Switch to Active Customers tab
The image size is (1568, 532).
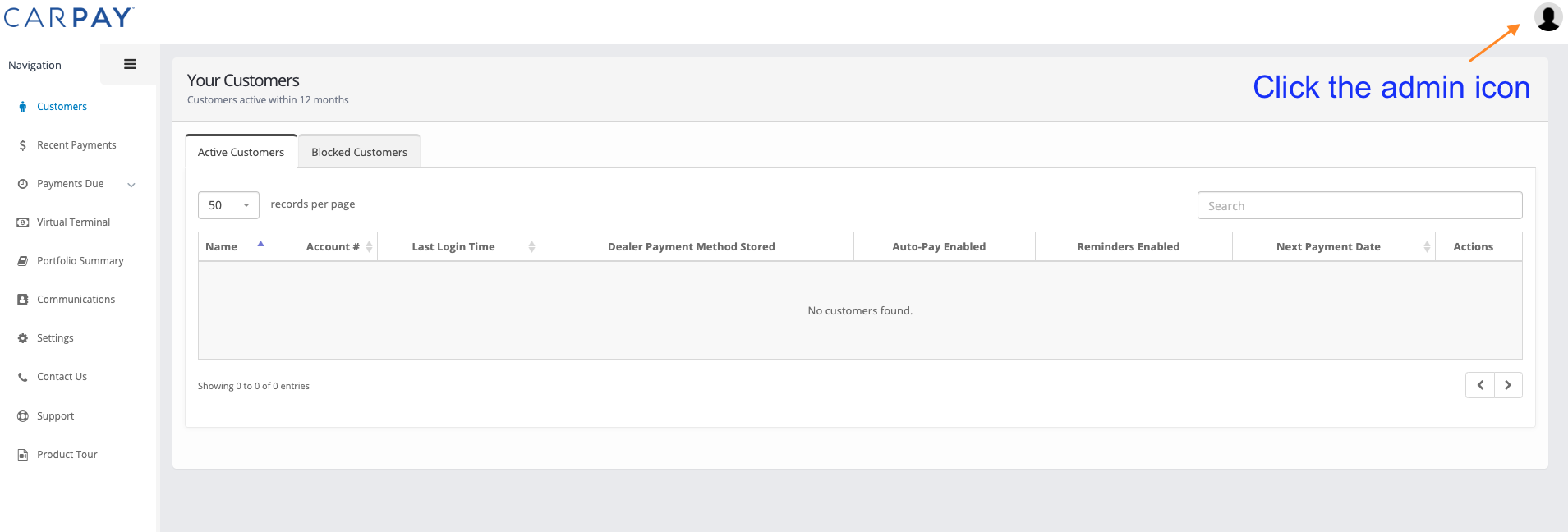(241, 152)
